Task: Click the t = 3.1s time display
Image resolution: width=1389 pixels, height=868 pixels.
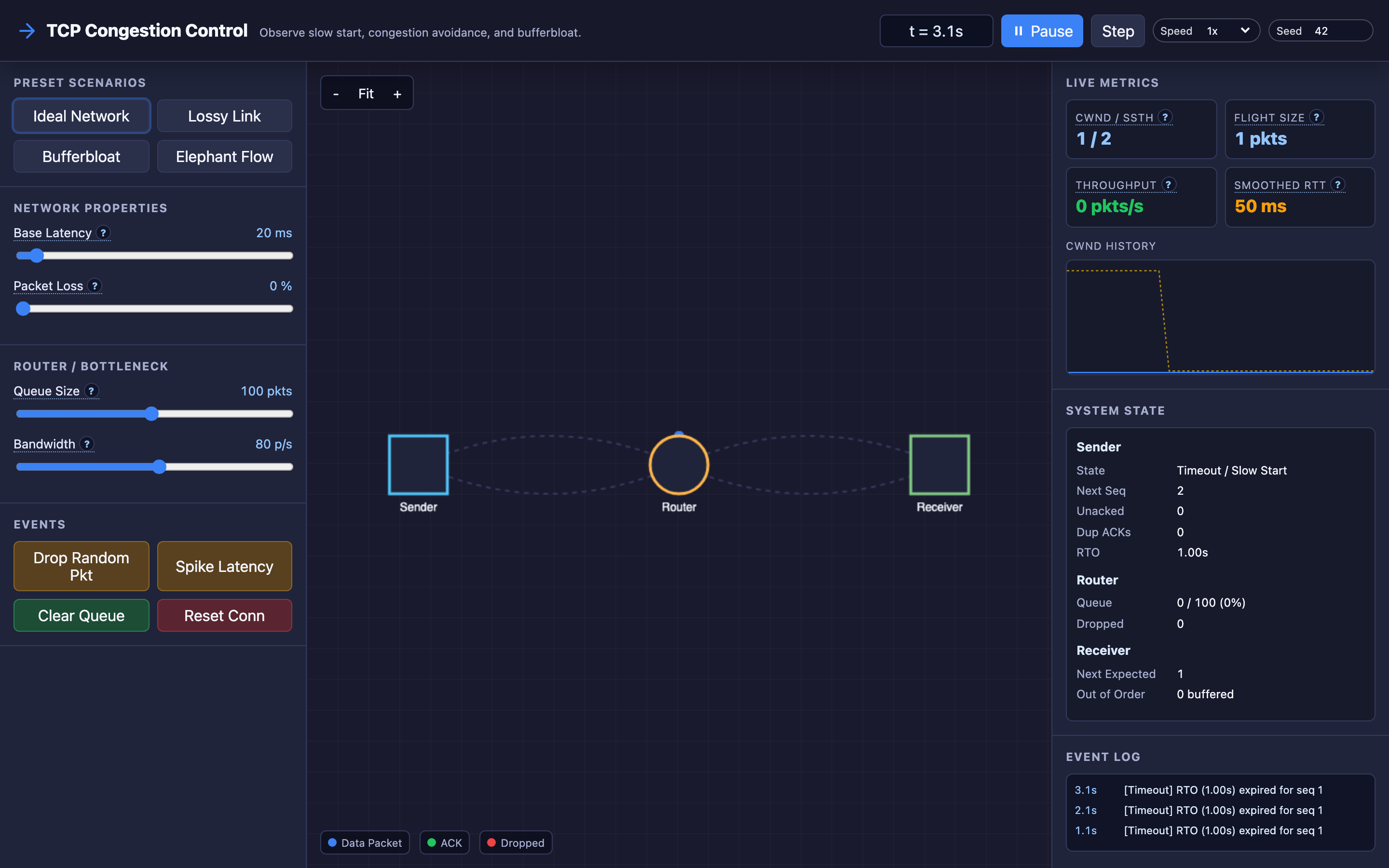Action: (x=936, y=31)
